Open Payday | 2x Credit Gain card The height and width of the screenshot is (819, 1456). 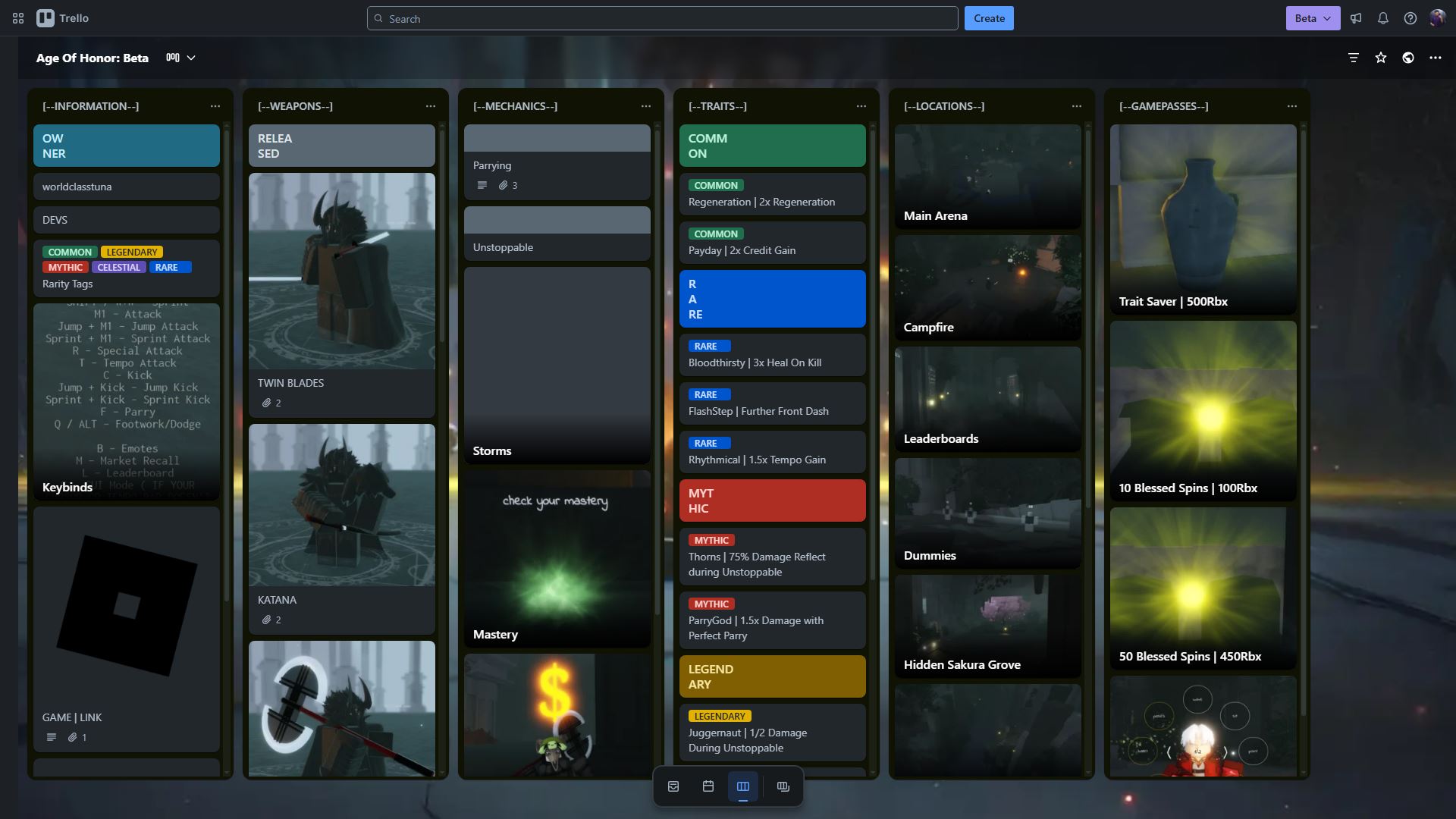(x=773, y=243)
